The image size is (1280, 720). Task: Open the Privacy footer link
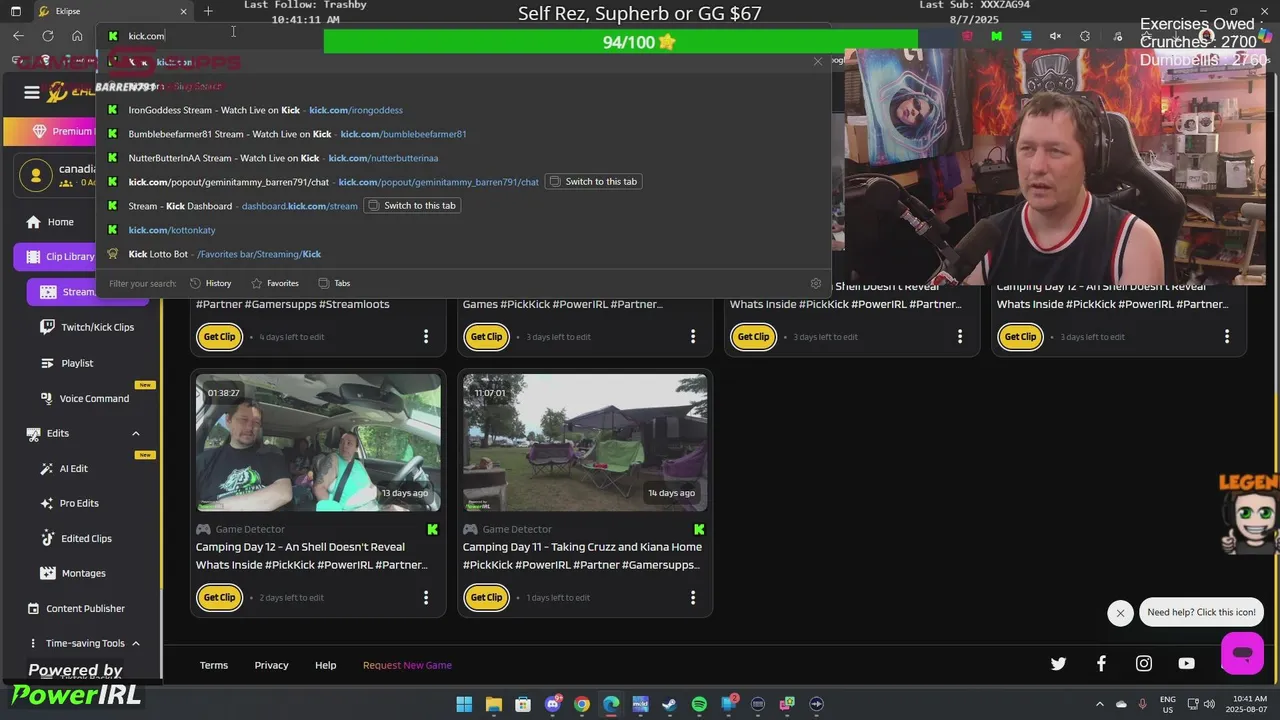(271, 665)
